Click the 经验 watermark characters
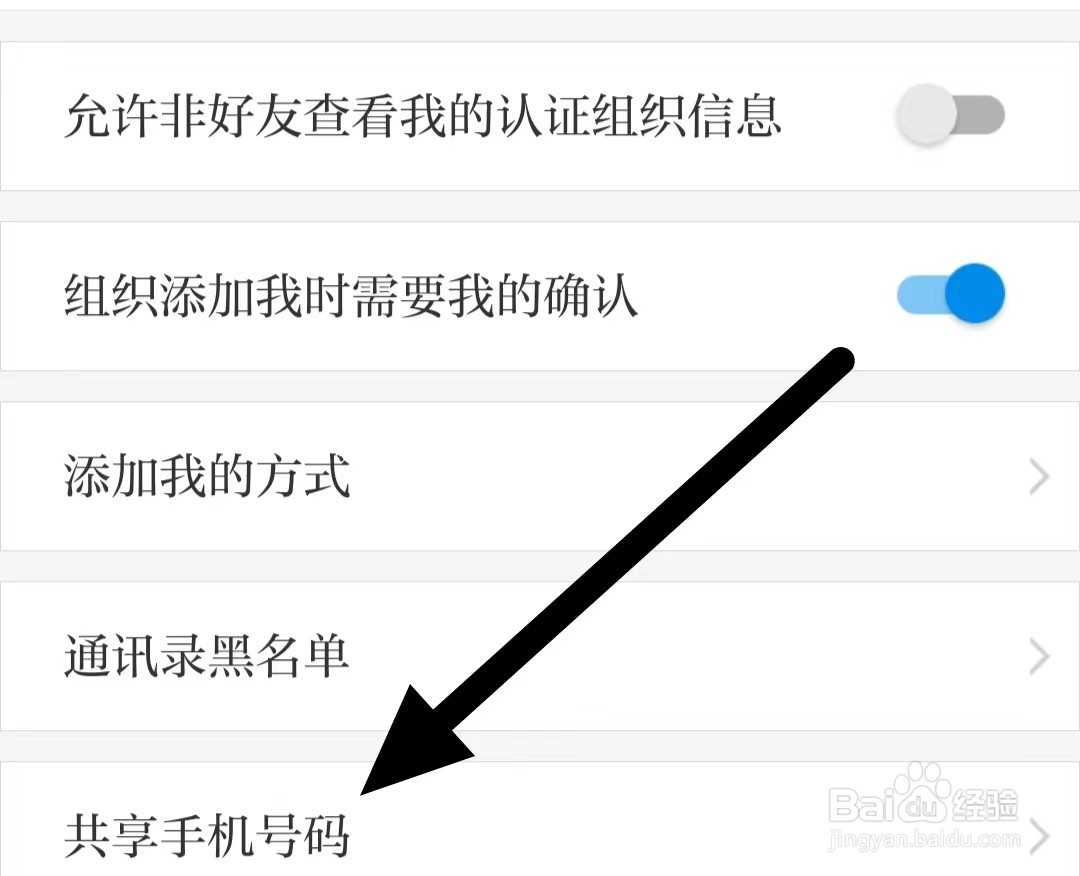This screenshot has height=876, width=1080. point(986,804)
